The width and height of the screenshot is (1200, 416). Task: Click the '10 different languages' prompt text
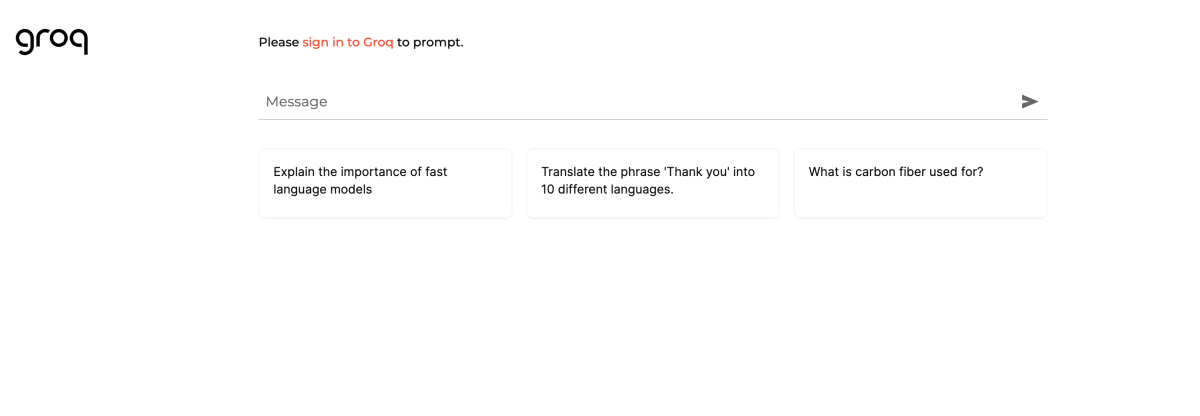click(x=607, y=190)
